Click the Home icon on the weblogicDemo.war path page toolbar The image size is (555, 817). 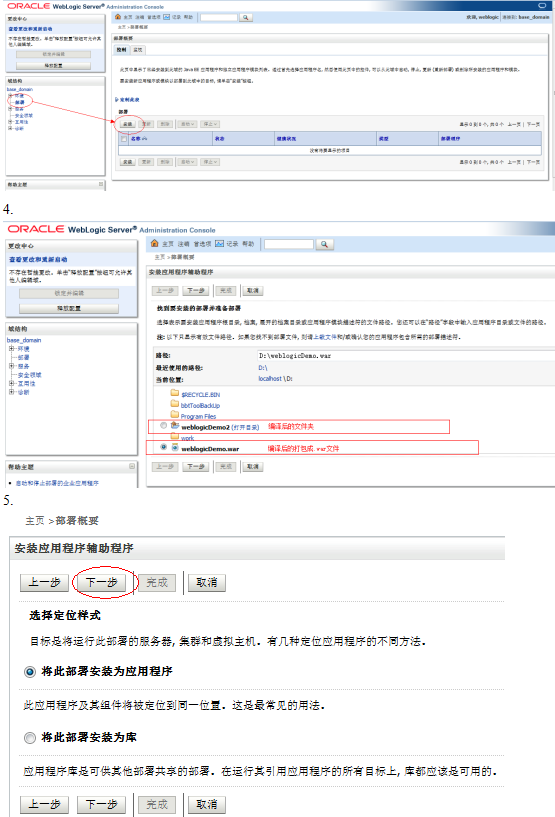(154, 243)
